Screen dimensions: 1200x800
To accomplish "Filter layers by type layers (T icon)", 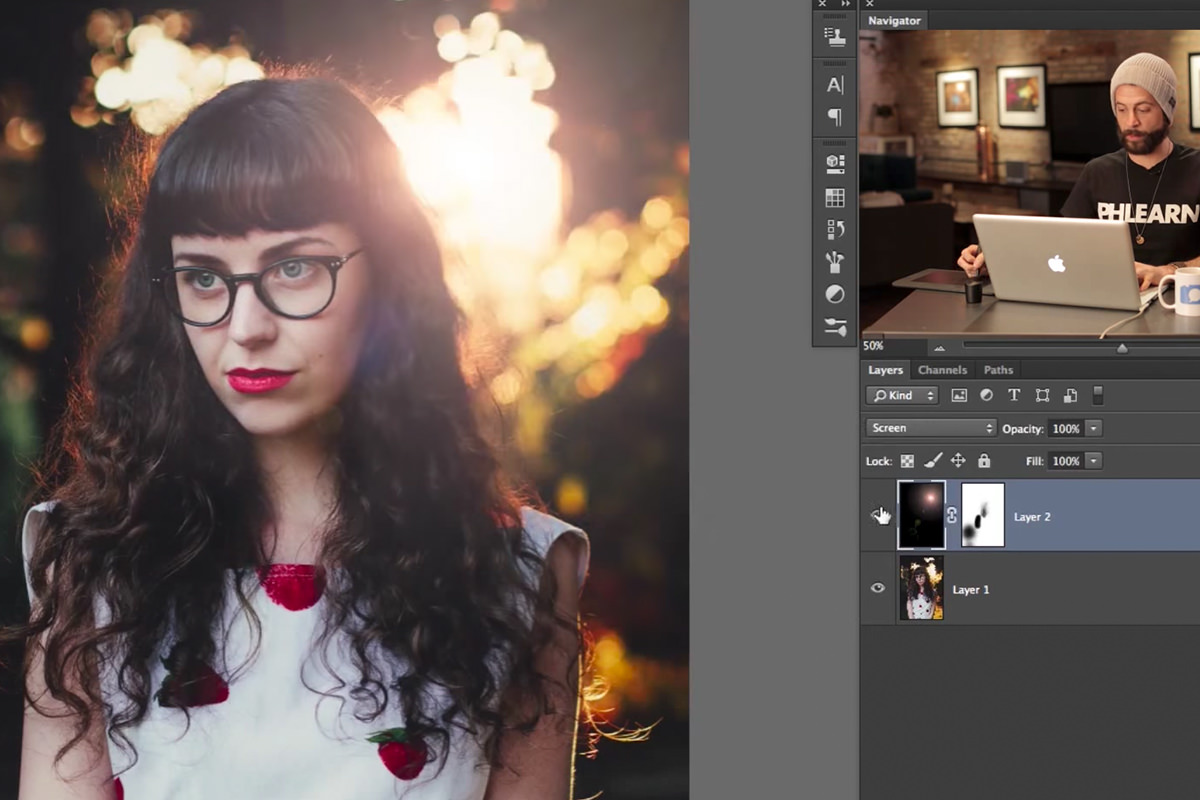I will [x=1014, y=395].
